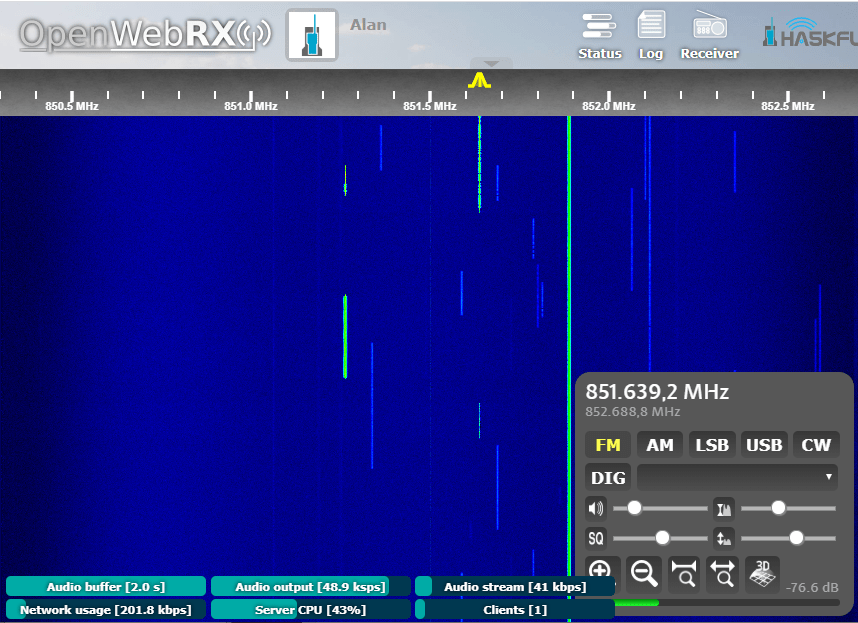
Task: Click the waterfall colors auto-set icon
Action: (724, 508)
